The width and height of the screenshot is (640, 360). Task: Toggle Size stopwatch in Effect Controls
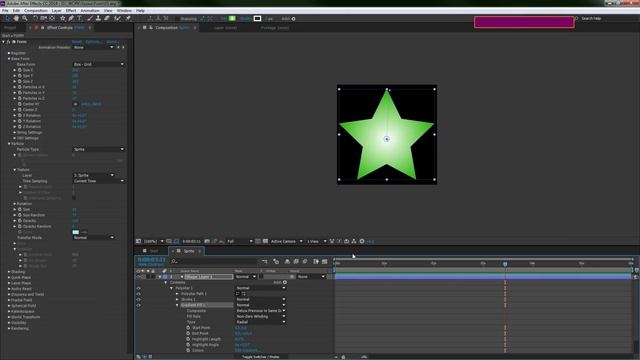pyautogui.click(x=20, y=209)
